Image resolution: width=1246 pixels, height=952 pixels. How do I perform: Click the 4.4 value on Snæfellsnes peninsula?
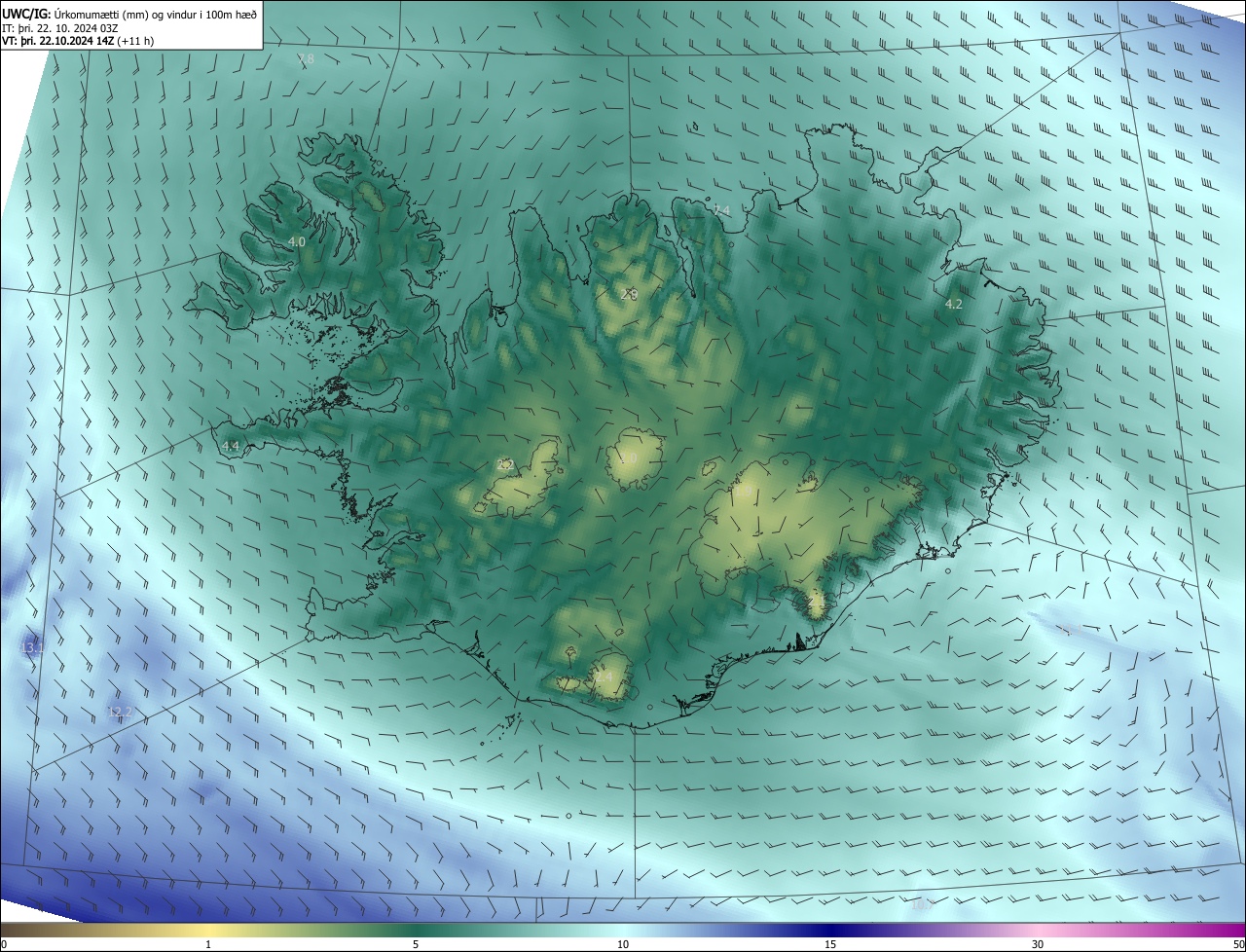[231, 446]
